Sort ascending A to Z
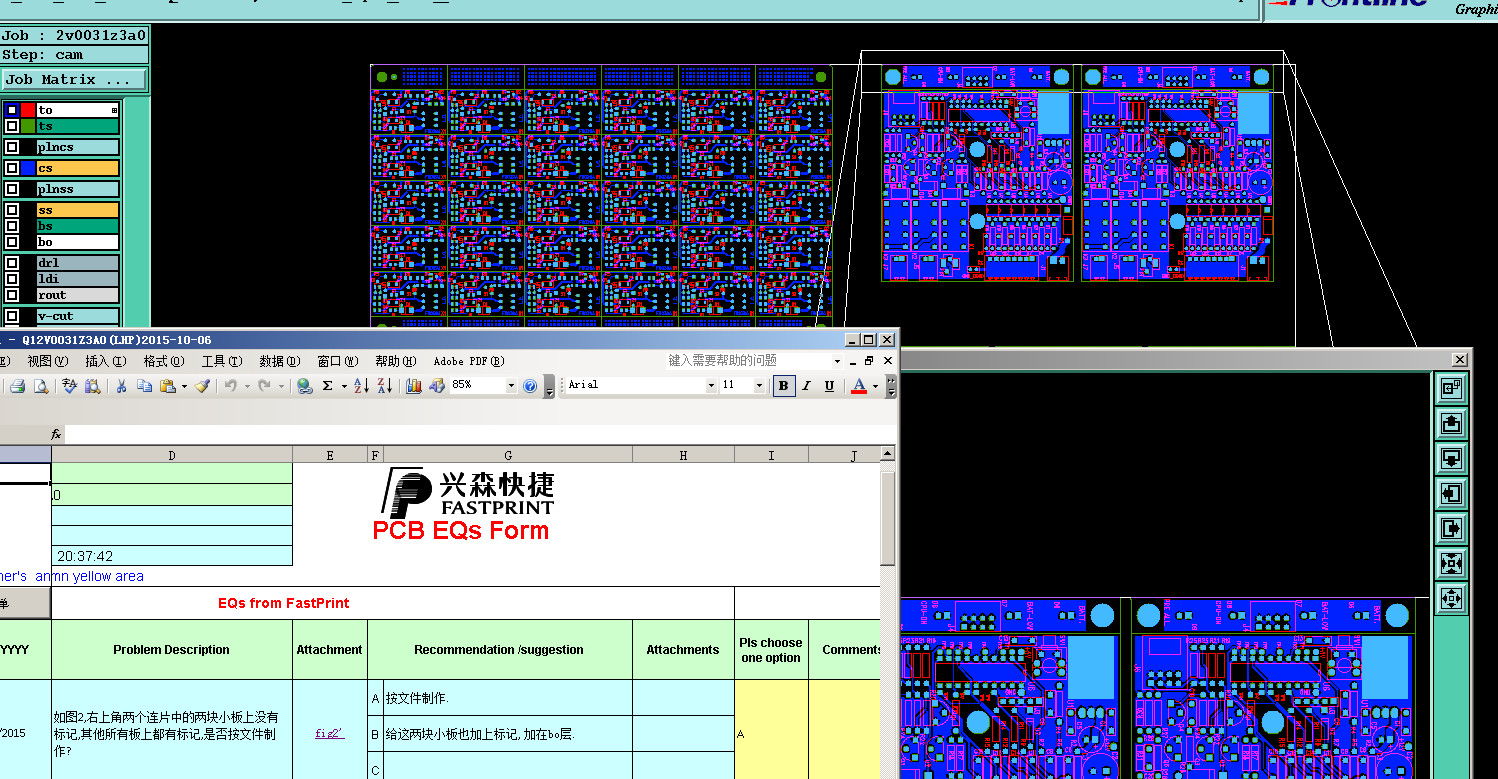 pyautogui.click(x=362, y=386)
